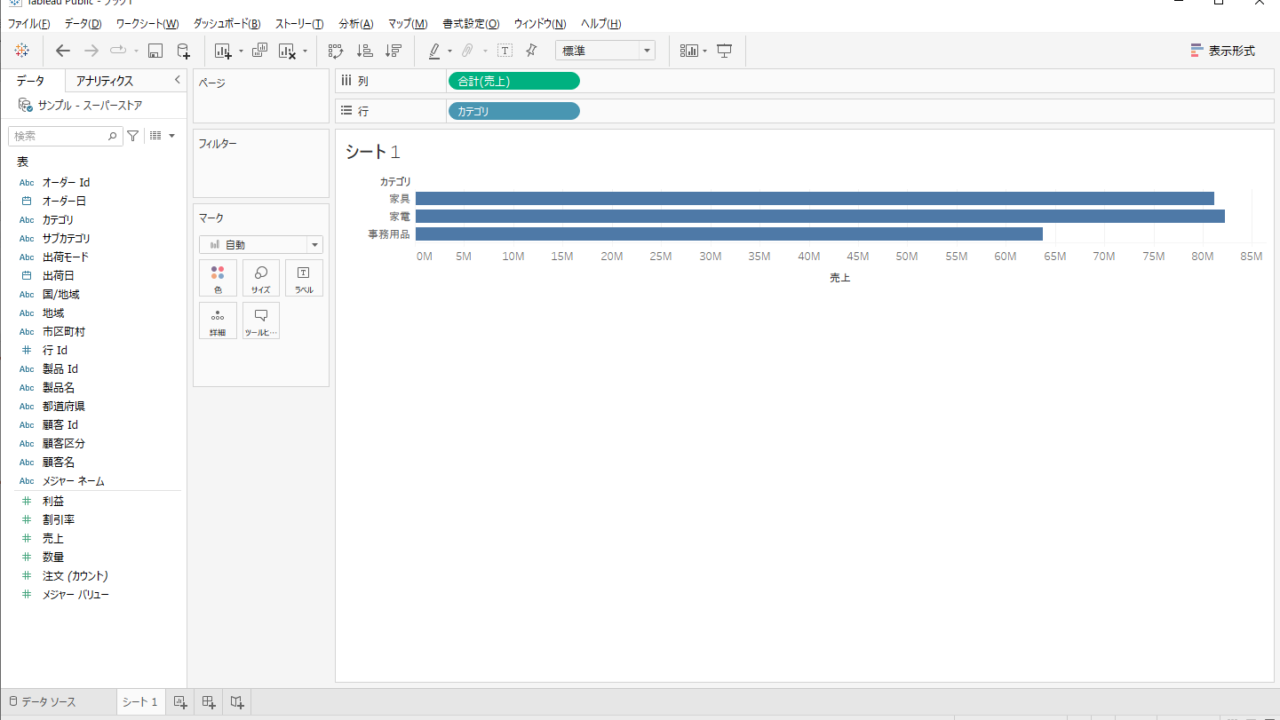Viewport: 1280px width, 720px height.
Task: Open the ダッシュボード menu
Action: 227,23
